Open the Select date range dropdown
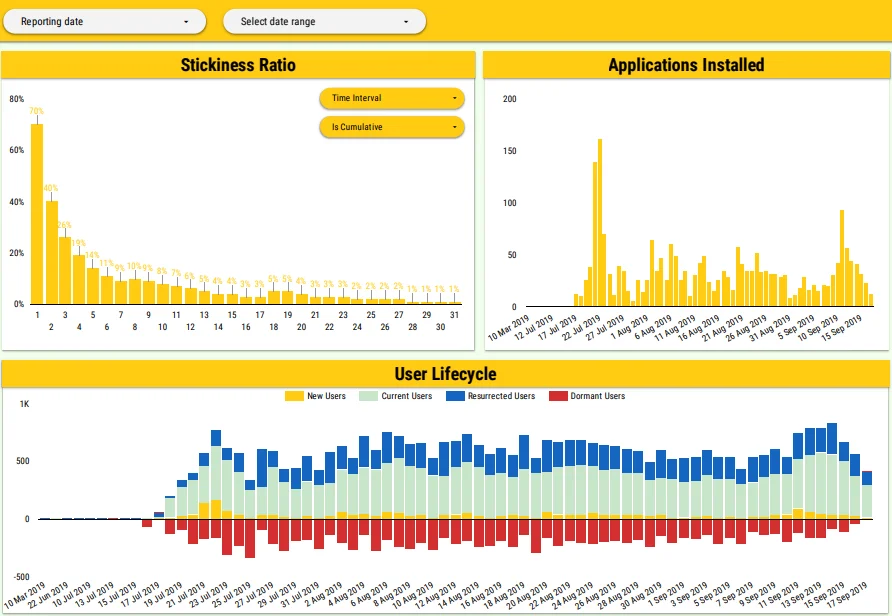 pyautogui.click(x=324, y=22)
